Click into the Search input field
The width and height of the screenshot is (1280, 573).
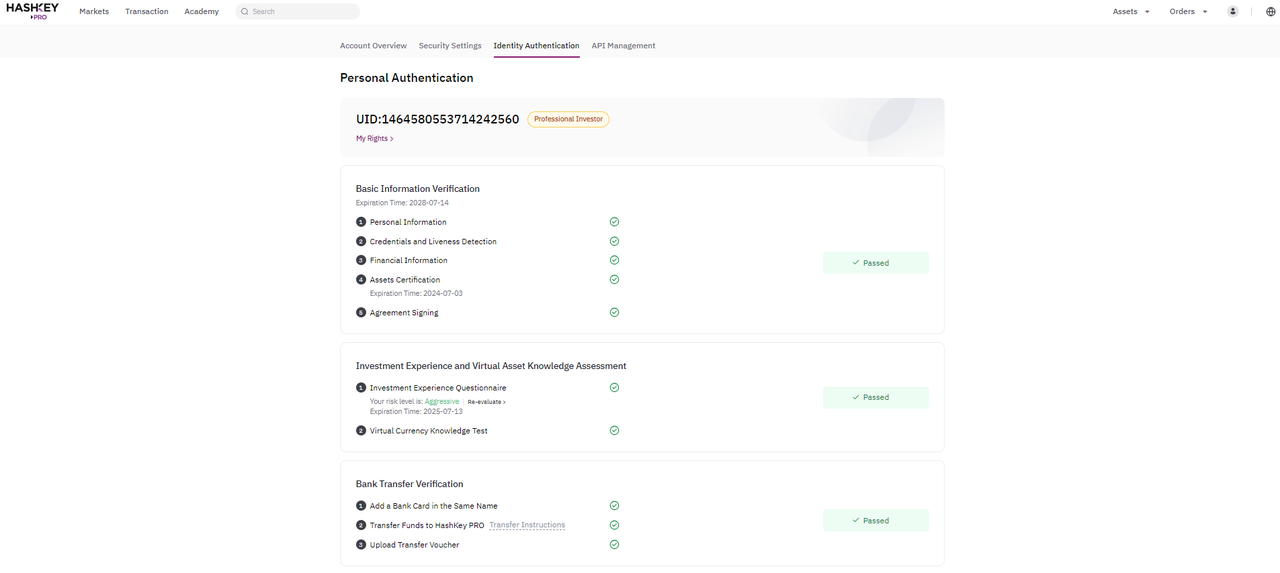[298, 12]
